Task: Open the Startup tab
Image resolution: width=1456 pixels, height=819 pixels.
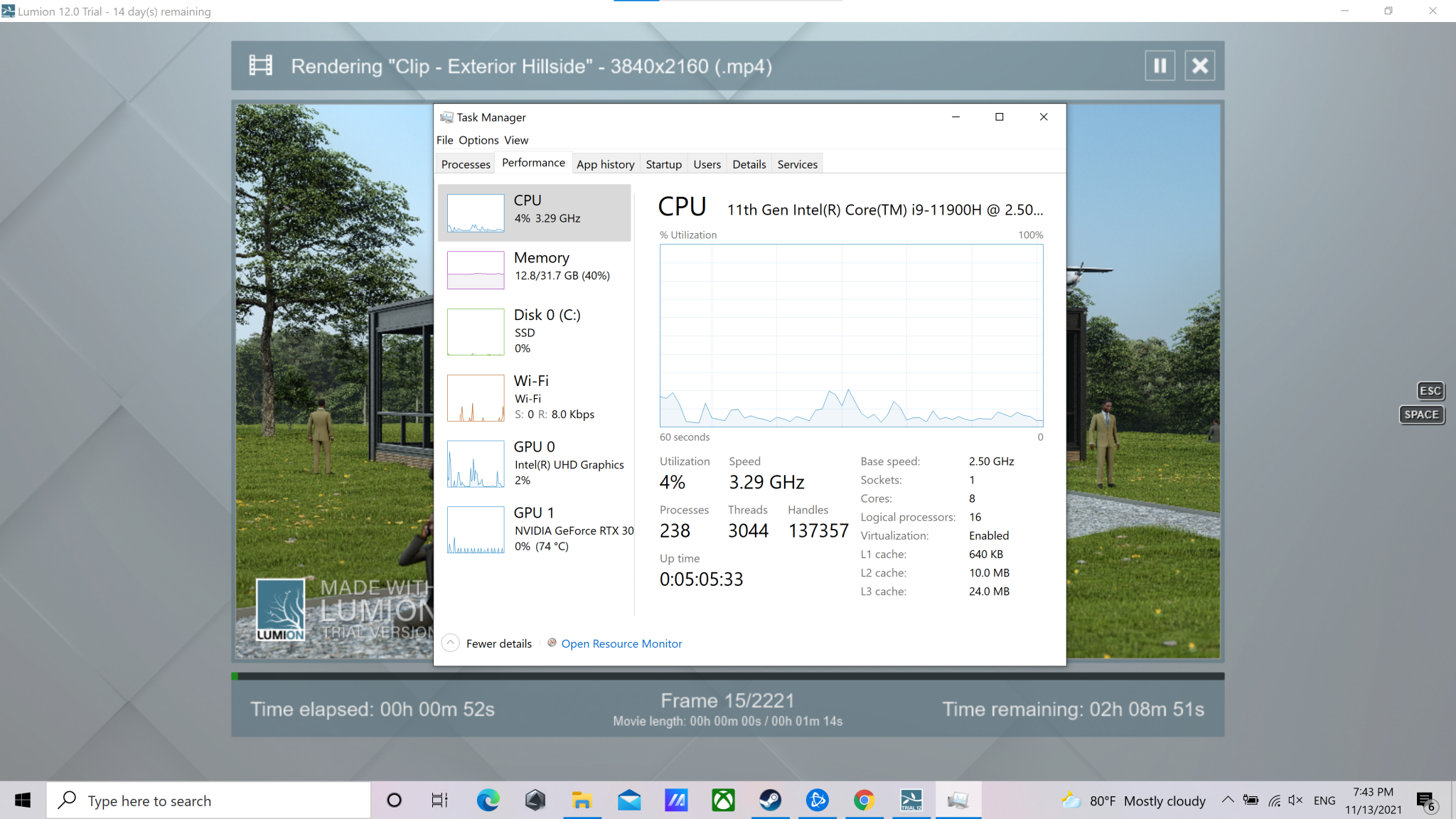Action: coord(663,164)
